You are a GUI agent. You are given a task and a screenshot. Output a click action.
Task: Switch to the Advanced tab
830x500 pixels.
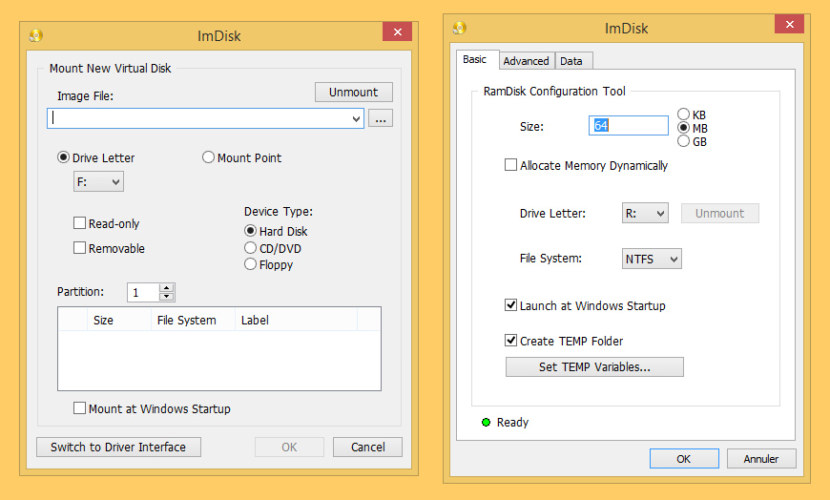526,61
